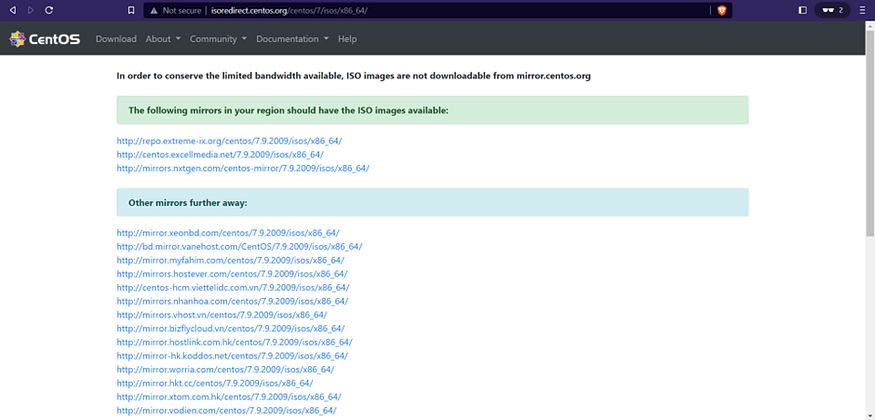Click the limited bandwidth notice text

353,76
